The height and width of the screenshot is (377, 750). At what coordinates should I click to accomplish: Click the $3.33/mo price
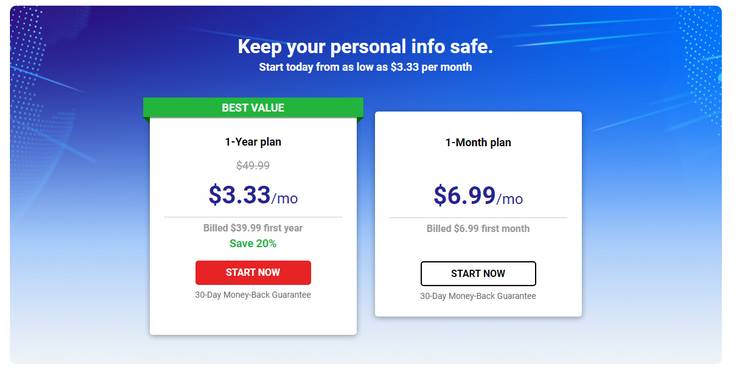(253, 195)
